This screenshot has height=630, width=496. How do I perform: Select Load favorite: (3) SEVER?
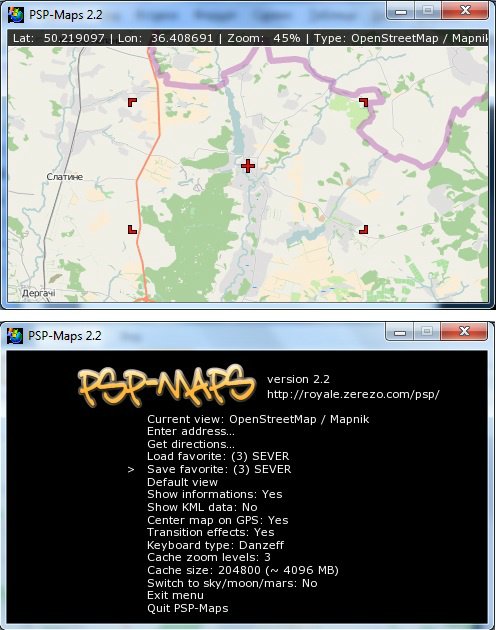pyautogui.click(x=218, y=456)
